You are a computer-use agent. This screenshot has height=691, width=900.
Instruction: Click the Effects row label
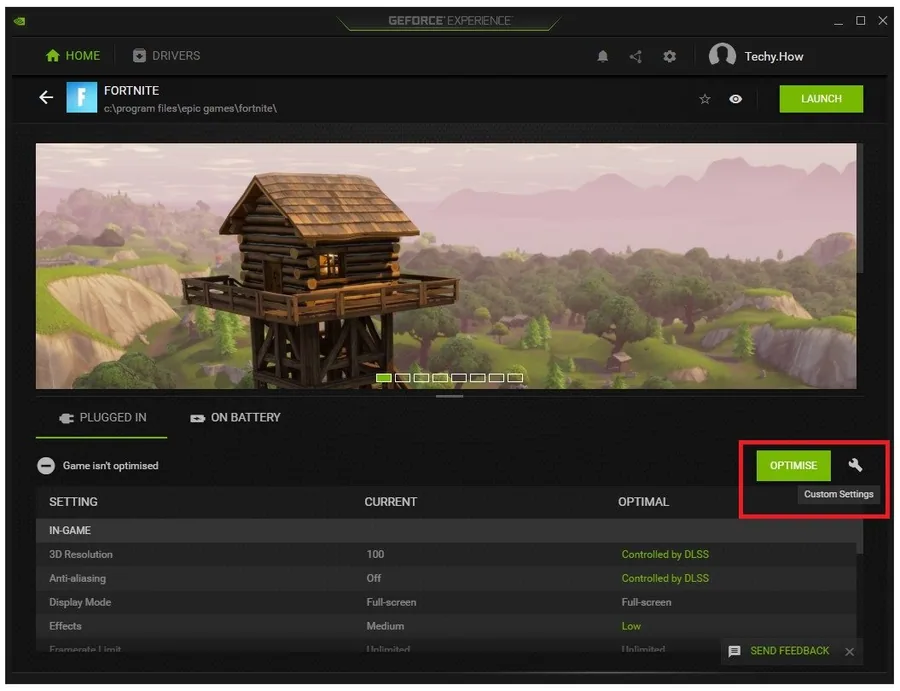[65, 626]
